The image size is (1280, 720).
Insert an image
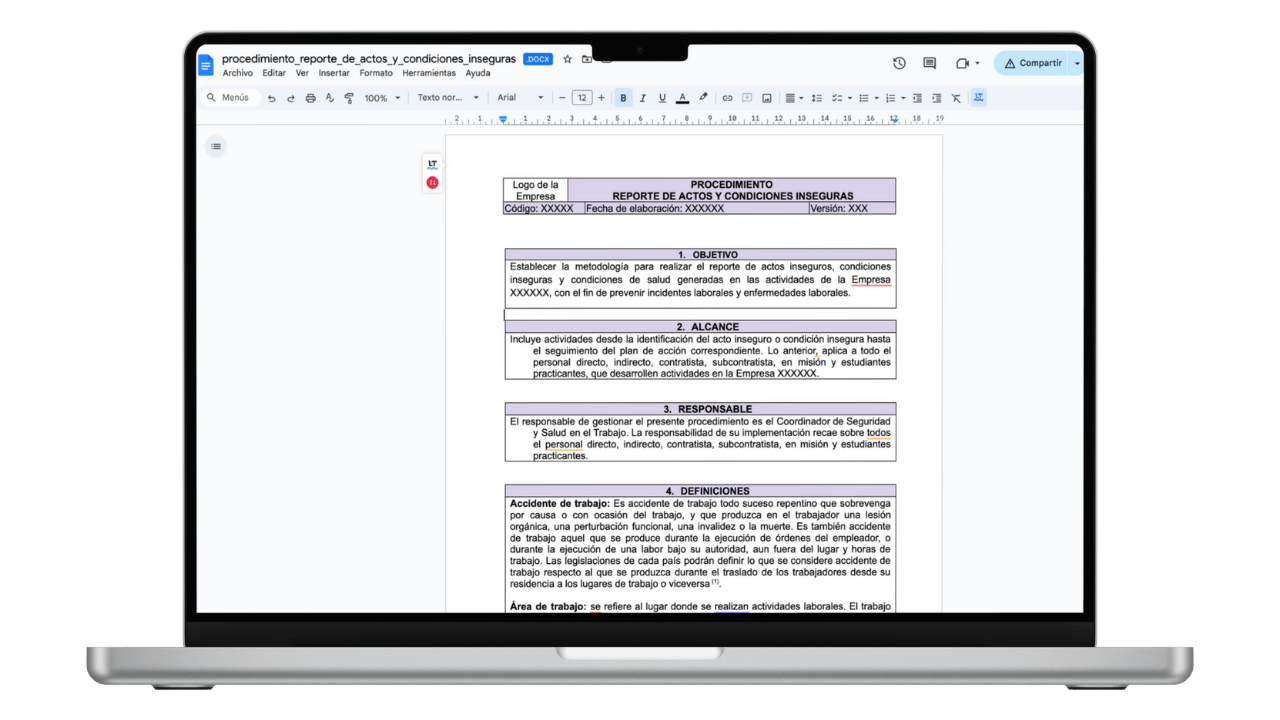point(765,97)
